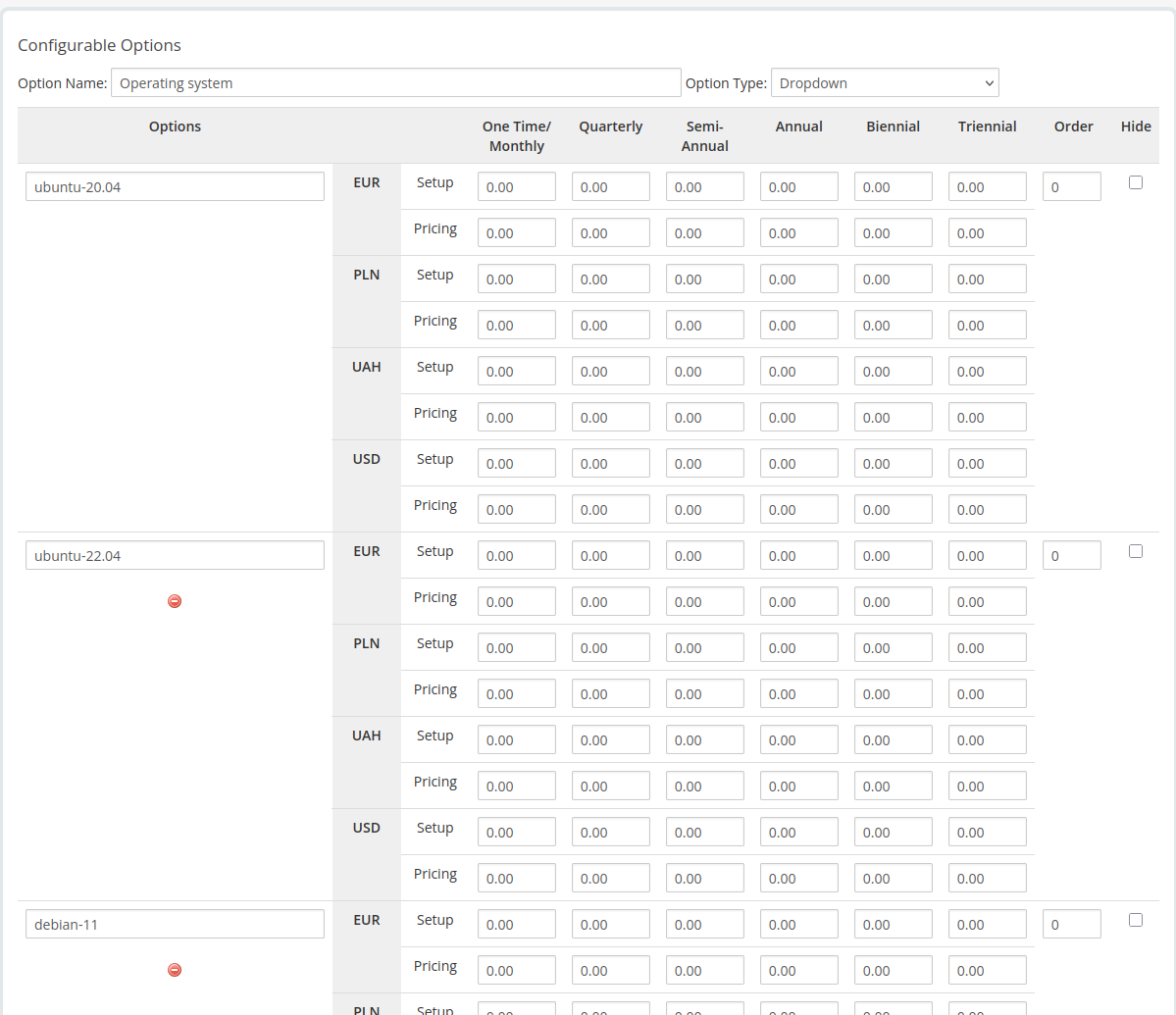Click Order field for ubuntu-20.04
The width and height of the screenshot is (1176, 1015).
(1071, 187)
